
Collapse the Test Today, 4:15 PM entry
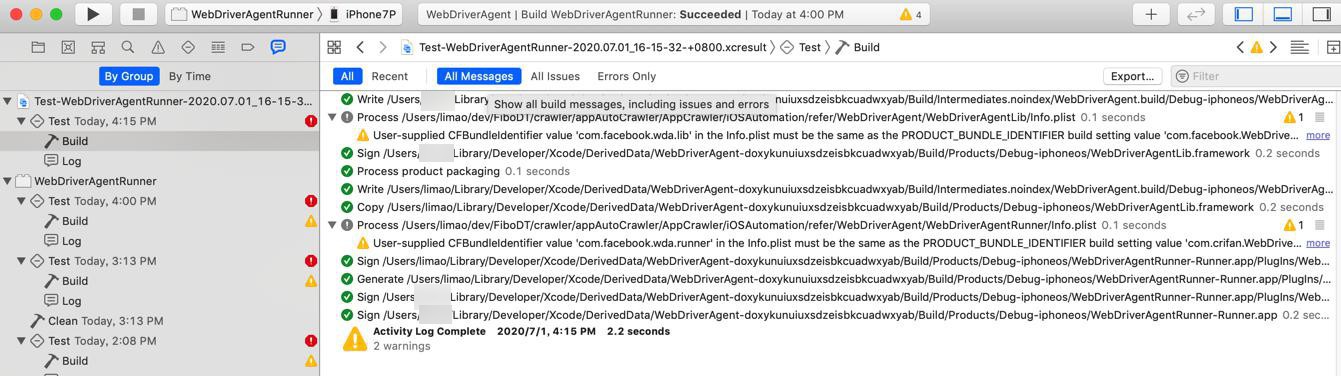[x=21, y=121]
